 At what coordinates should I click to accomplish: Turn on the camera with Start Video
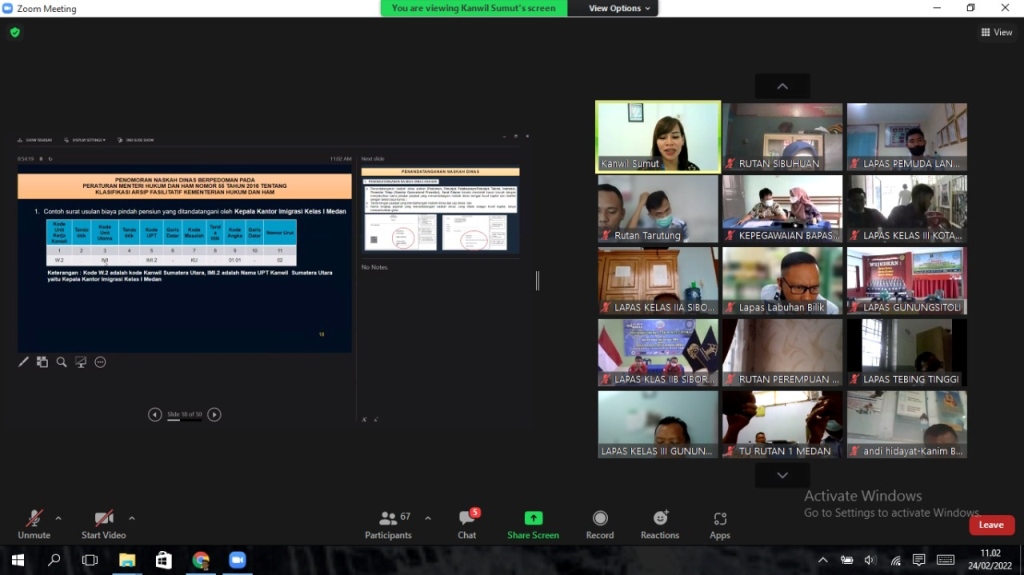[x=104, y=524]
